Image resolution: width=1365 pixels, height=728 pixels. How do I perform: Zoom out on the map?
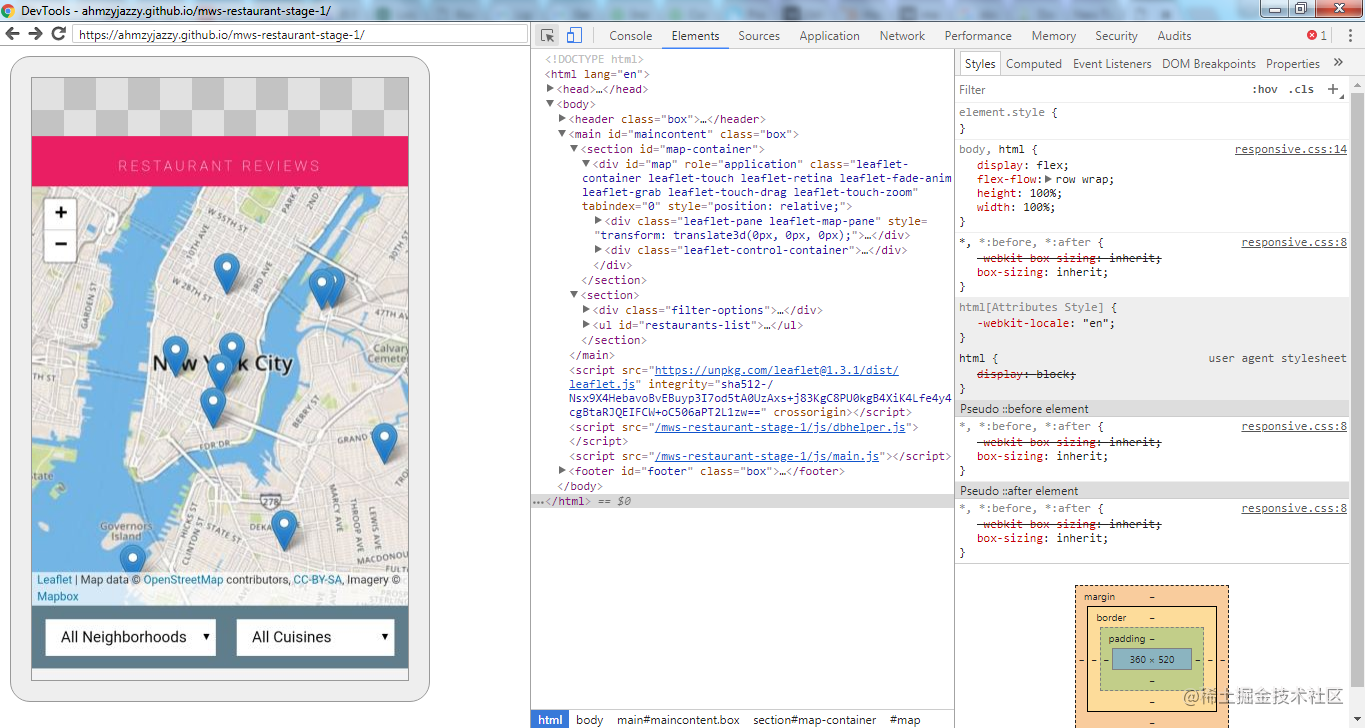click(x=61, y=244)
